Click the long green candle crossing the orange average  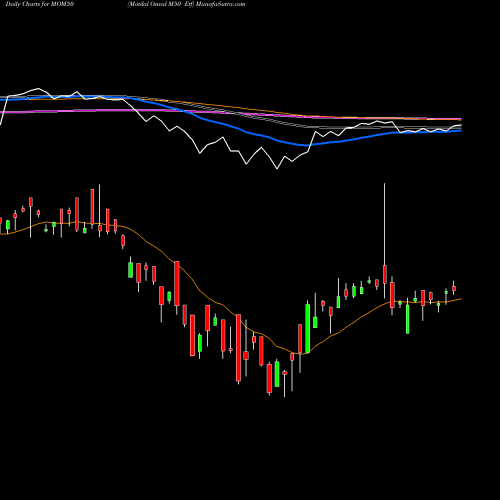307,327
